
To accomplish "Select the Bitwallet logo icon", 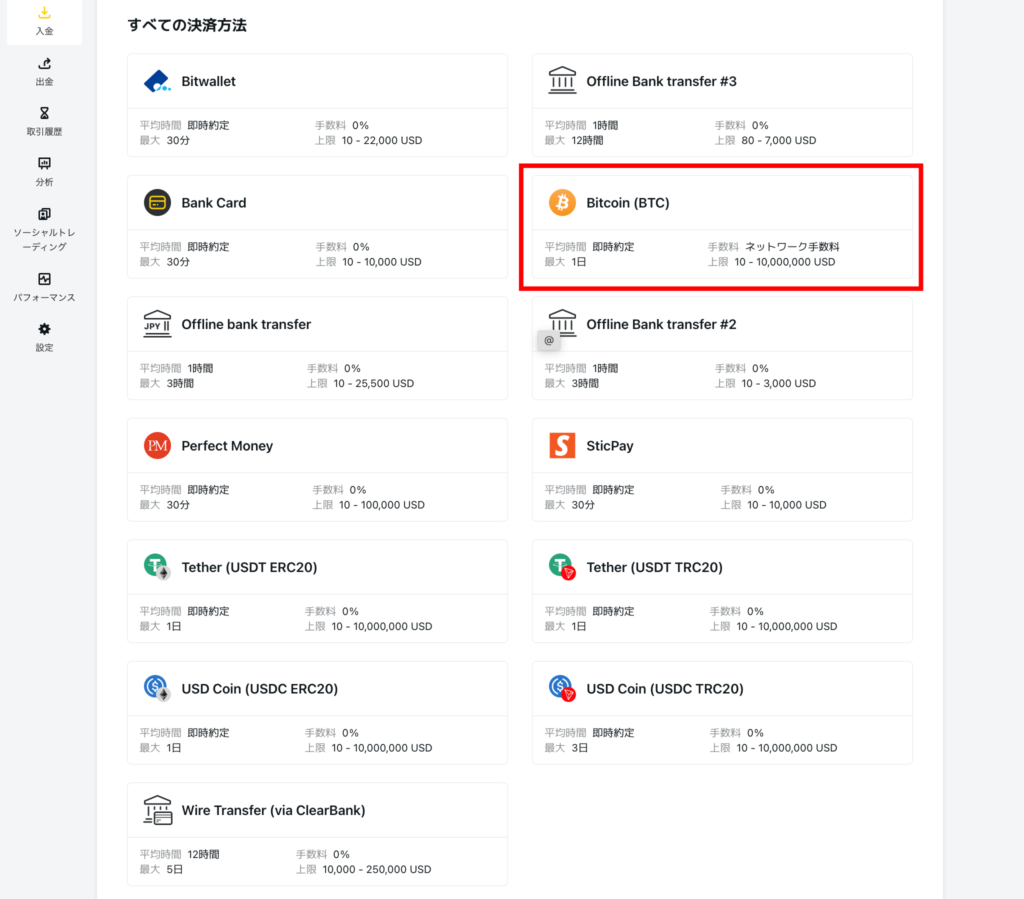I will click(157, 81).
